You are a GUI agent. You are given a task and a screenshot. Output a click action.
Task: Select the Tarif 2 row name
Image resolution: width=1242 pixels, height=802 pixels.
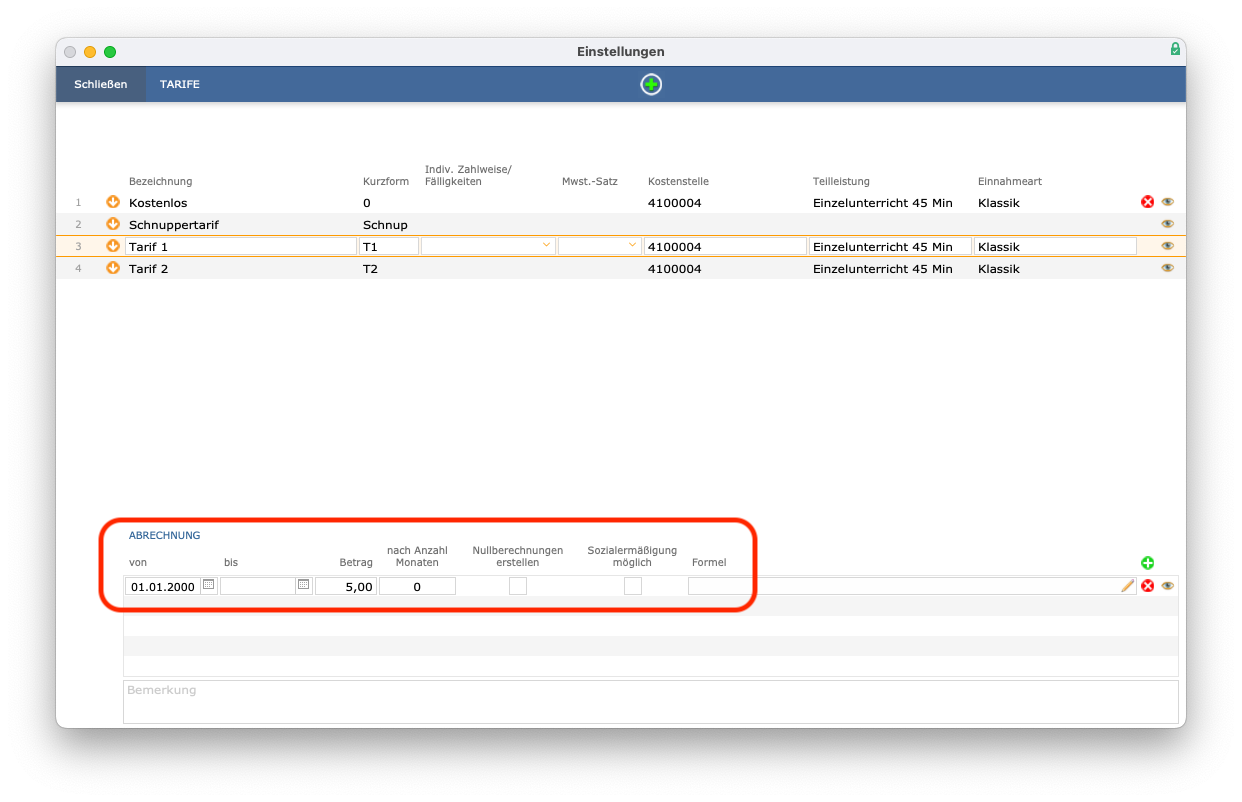point(149,269)
